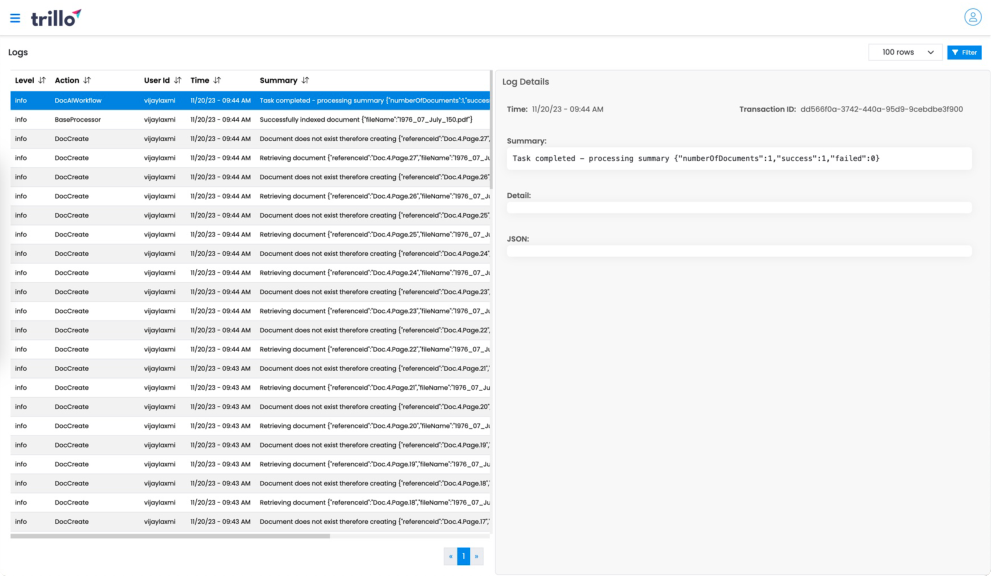Click the trillo logo
Image resolution: width=992 pixels, height=576 pixels.
56,18
